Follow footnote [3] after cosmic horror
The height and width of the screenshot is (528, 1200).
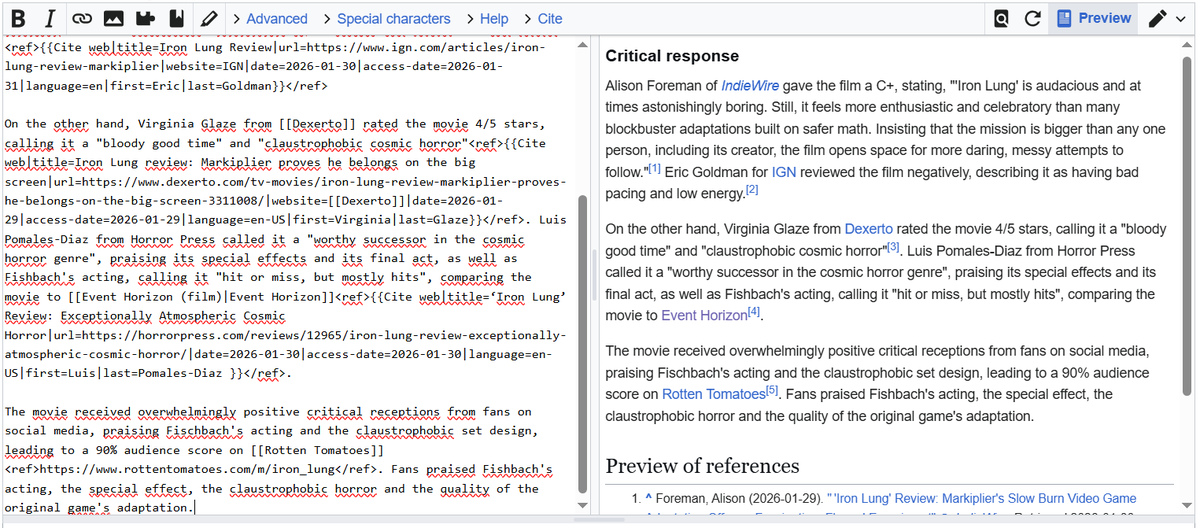[x=894, y=247]
